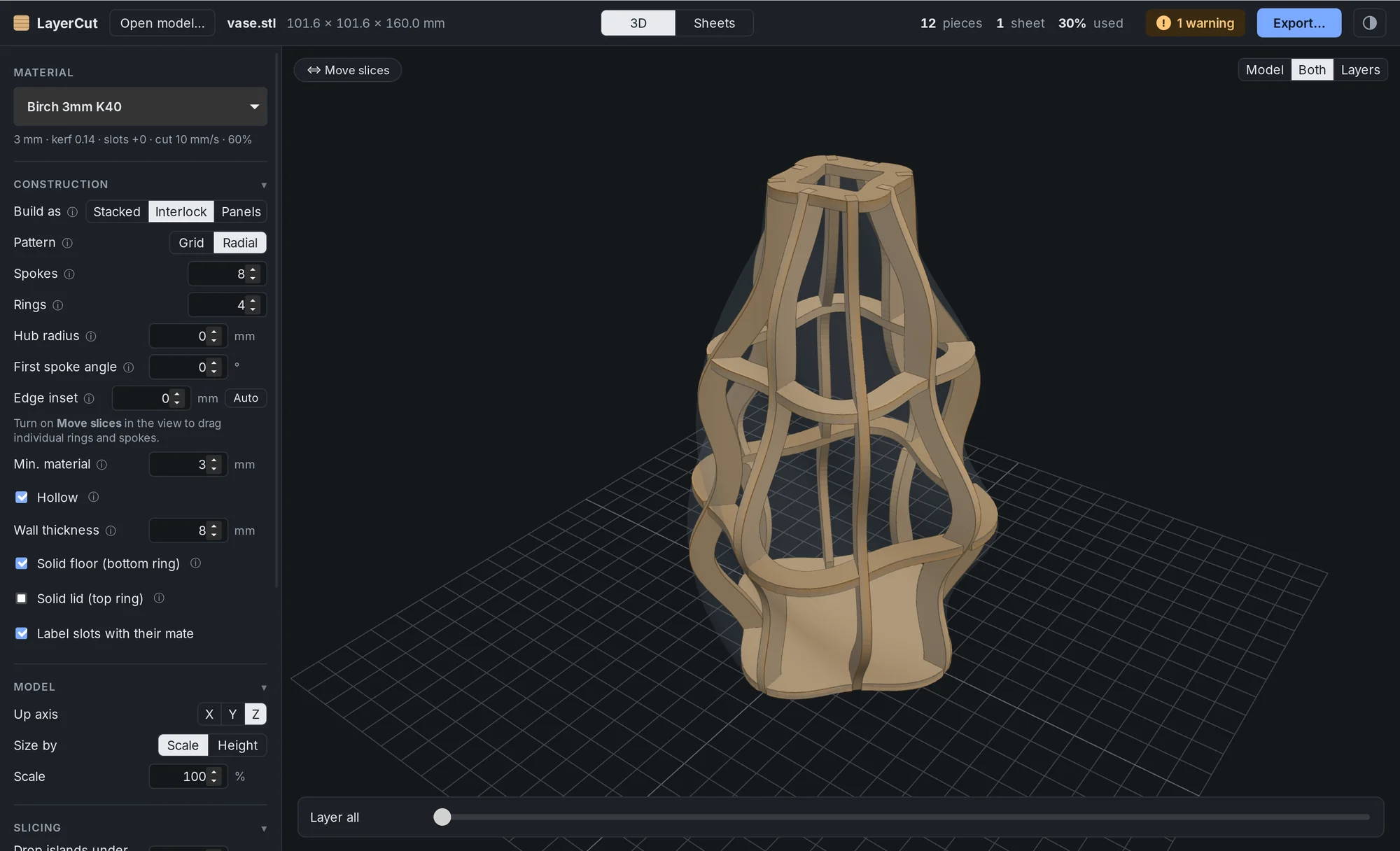Image resolution: width=1400 pixels, height=851 pixels.
Task: Click the Wall thickness info icon
Action: click(x=111, y=531)
